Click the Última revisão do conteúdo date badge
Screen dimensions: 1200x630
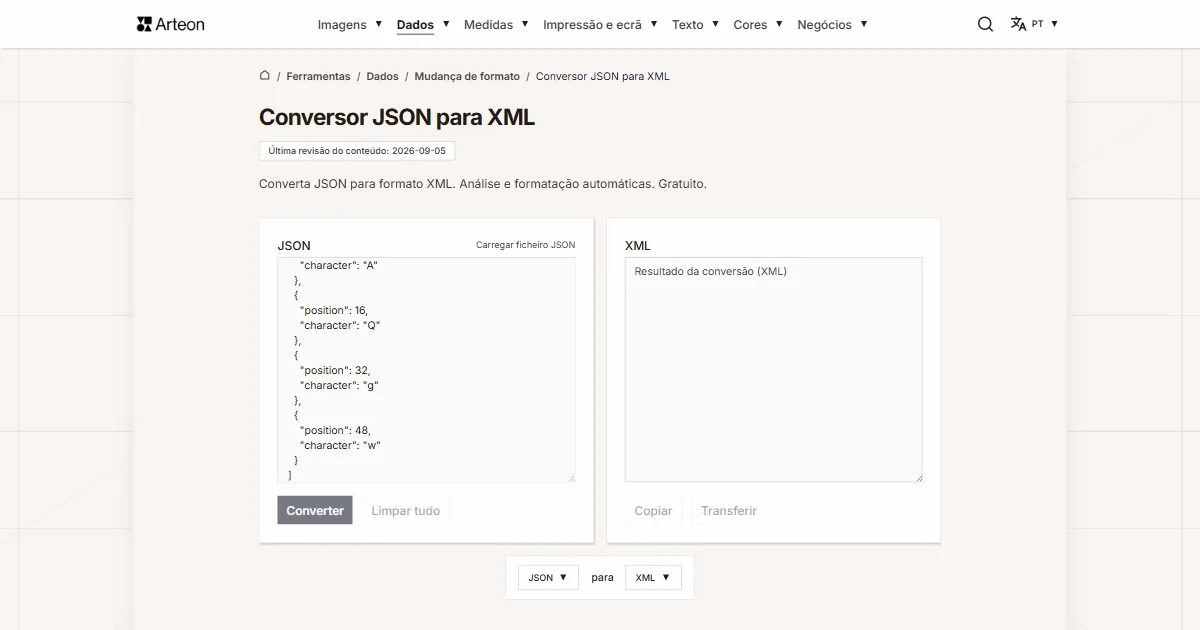tap(357, 151)
